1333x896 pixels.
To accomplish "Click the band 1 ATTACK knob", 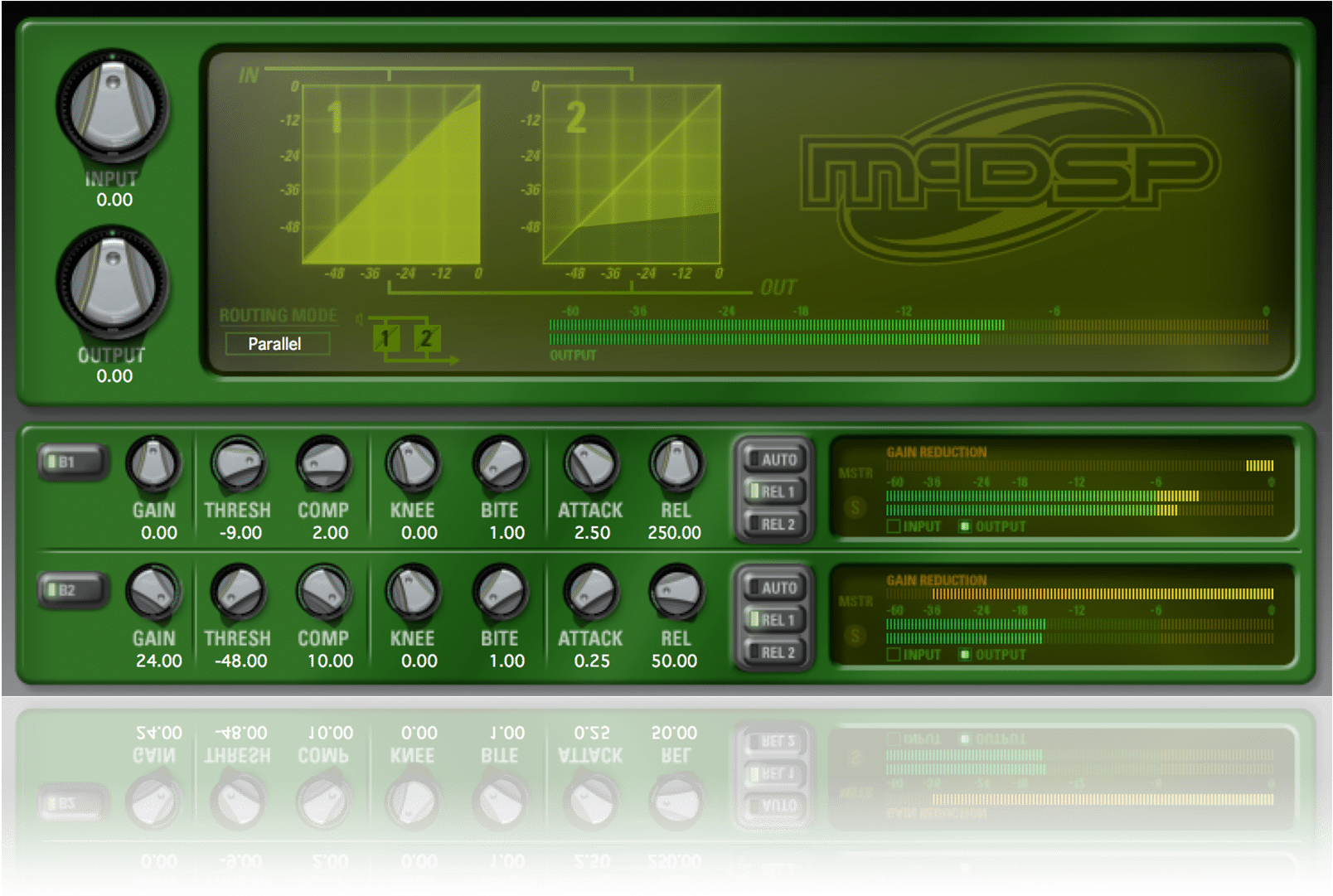I will coord(590,464).
